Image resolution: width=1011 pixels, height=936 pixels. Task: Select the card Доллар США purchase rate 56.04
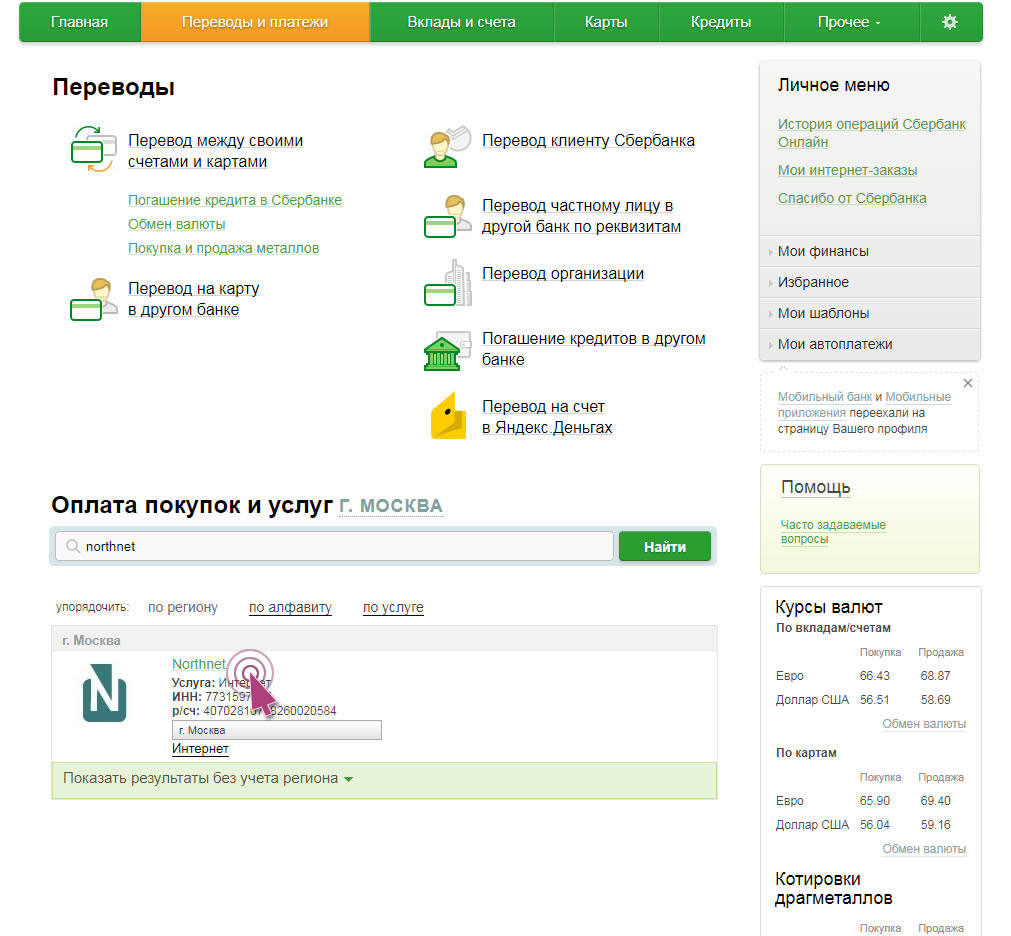(874, 824)
